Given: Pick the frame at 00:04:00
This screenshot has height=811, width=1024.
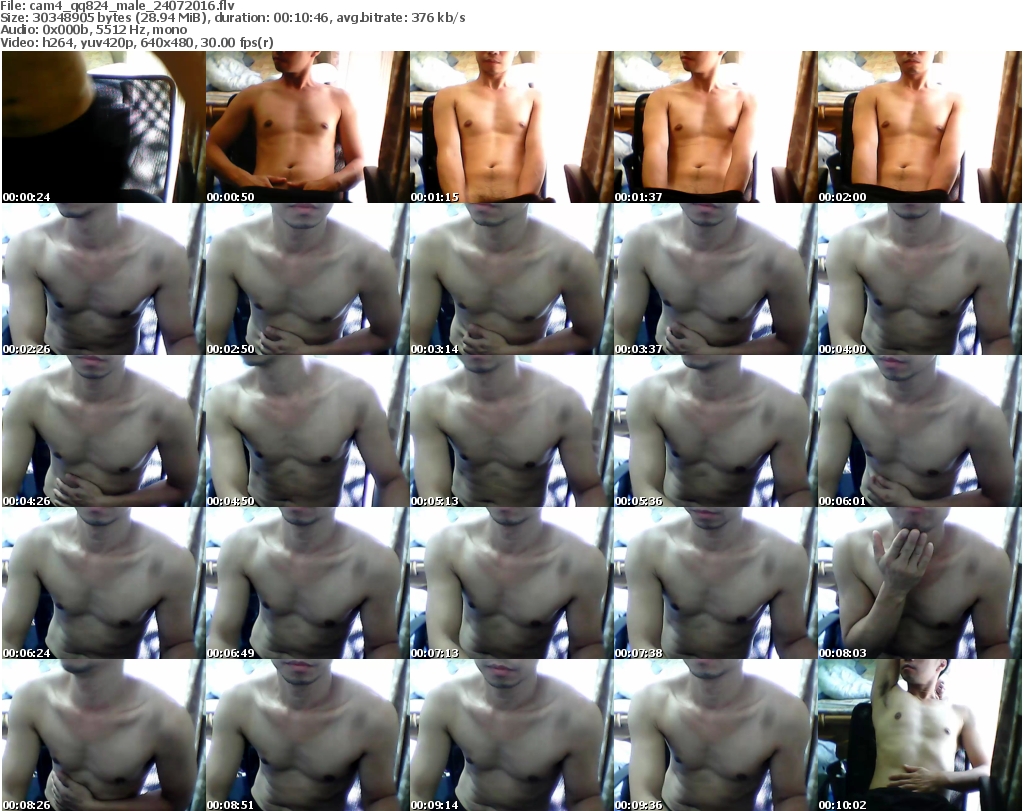Looking at the screenshot, I should click(920, 279).
